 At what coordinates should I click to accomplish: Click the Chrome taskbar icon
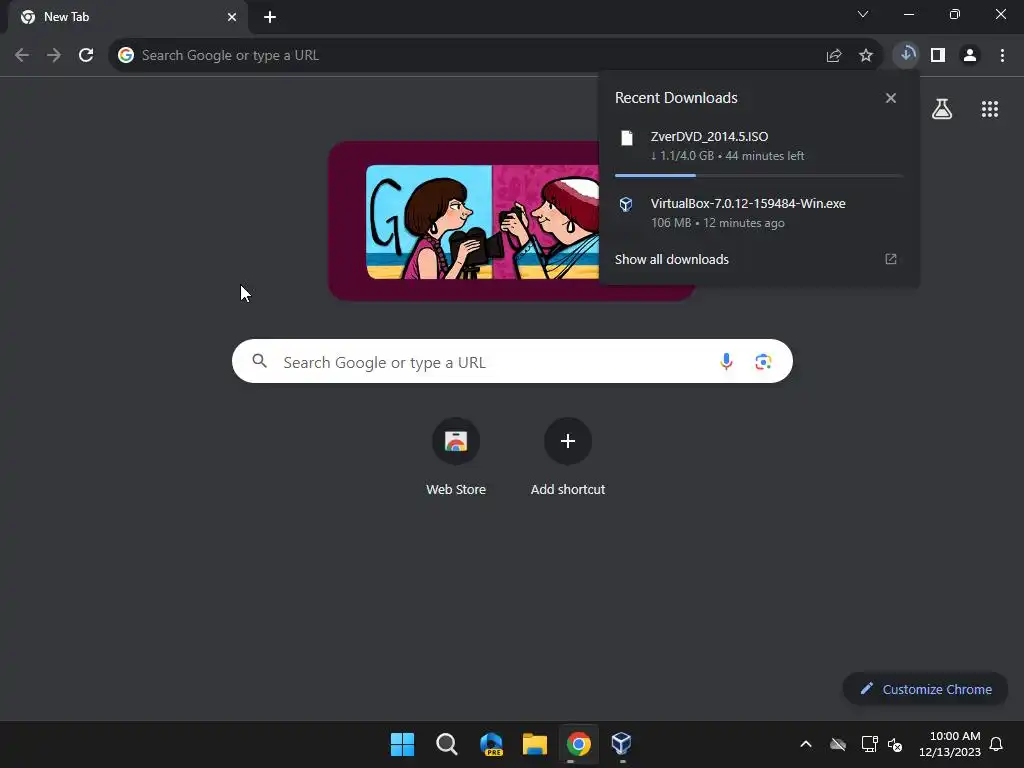(x=579, y=744)
